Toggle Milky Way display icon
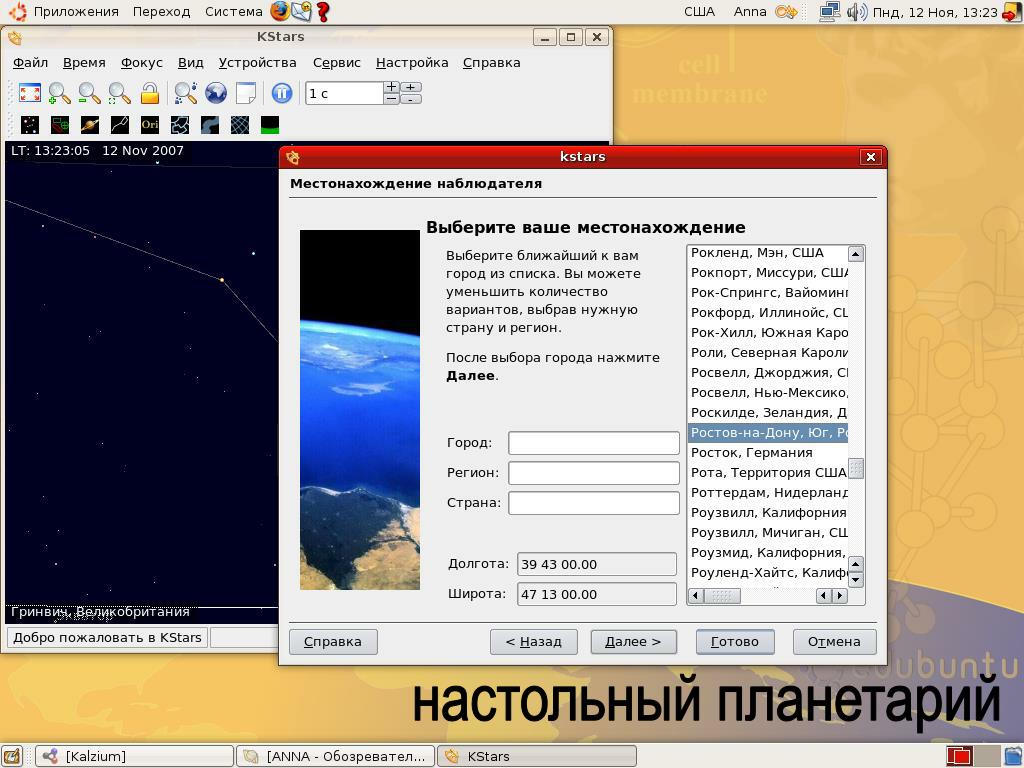Image resolution: width=1024 pixels, height=768 pixels. [x=210, y=125]
